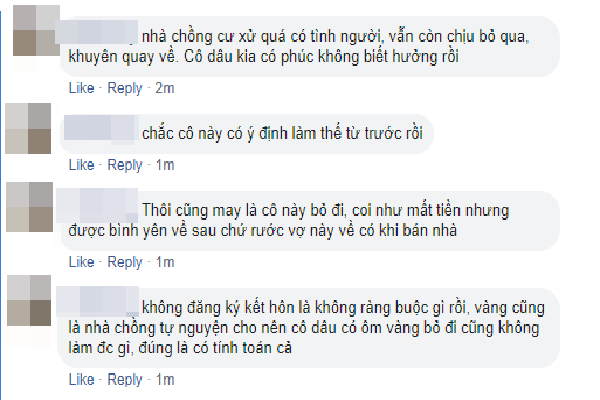This screenshot has height=400, width=600.
Task: Like the comment about 'nhà chồng cư xử'
Action: (x=82, y=88)
